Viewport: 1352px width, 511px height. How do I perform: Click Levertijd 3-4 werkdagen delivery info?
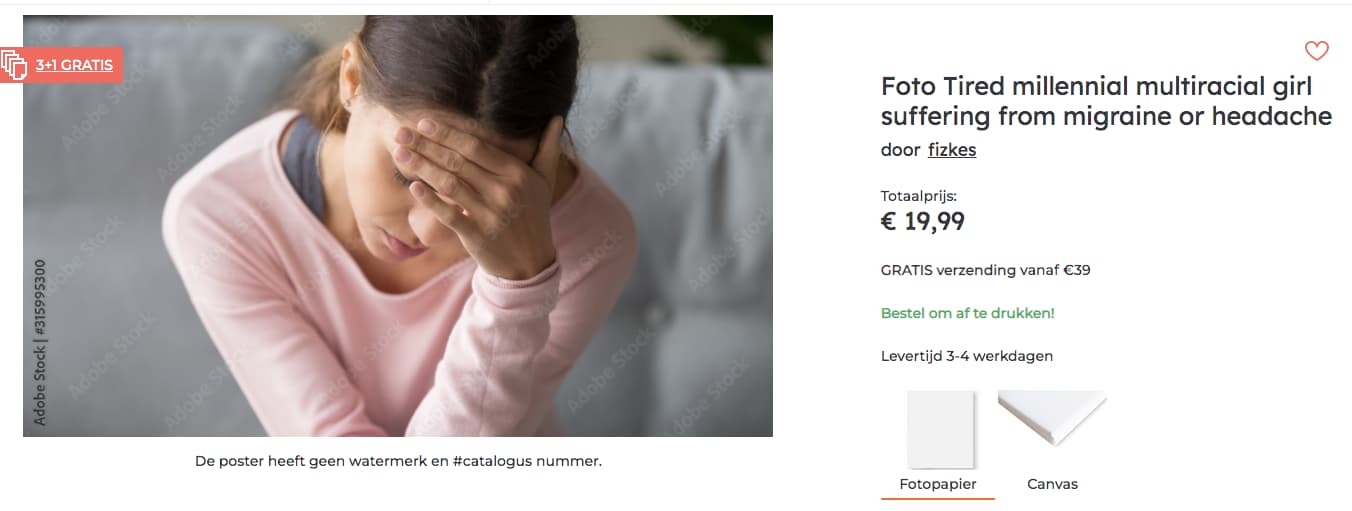click(x=967, y=356)
